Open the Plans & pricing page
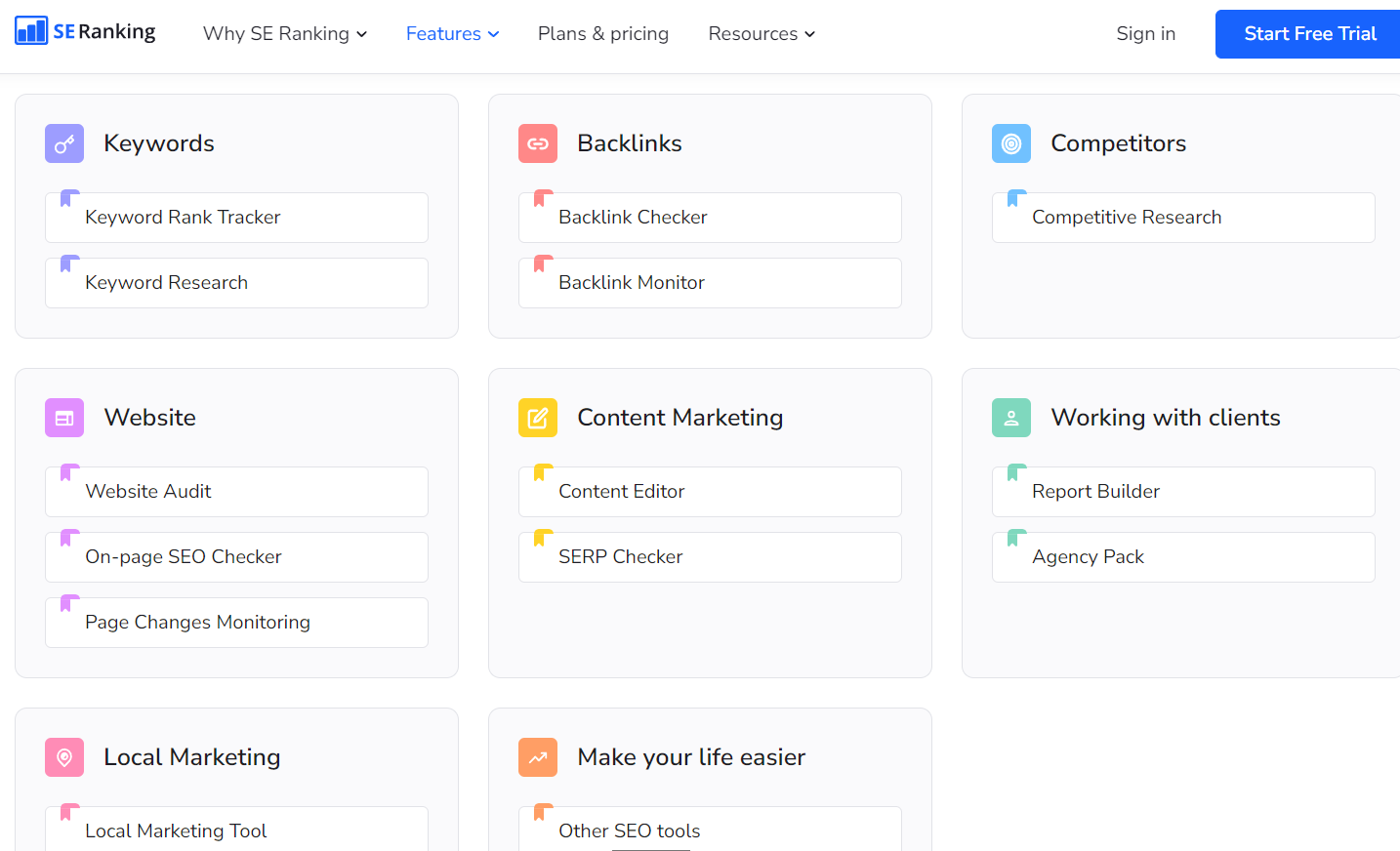This screenshot has width=1400, height=851. click(x=602, y=33)
